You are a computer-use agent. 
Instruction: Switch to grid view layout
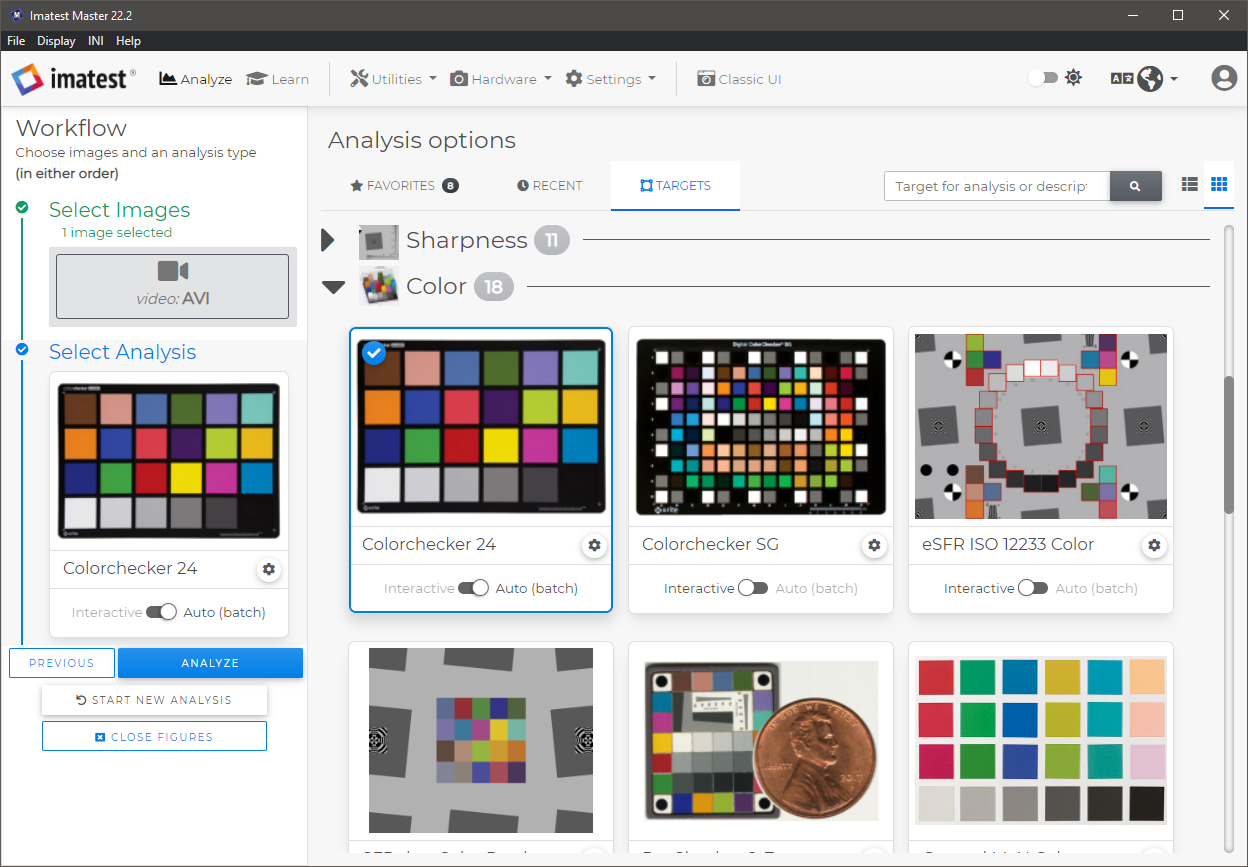click(x=1219, y=185)
